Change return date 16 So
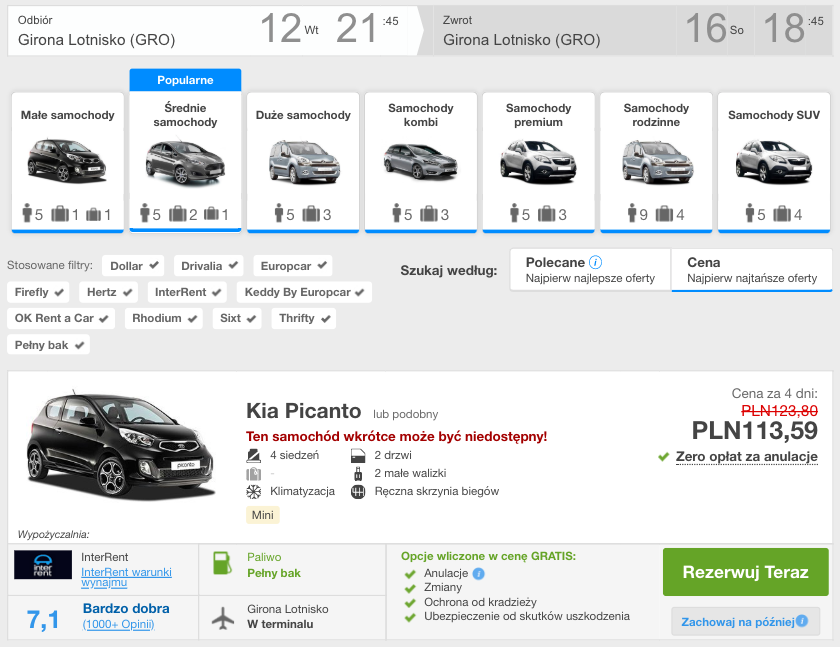 714,28
